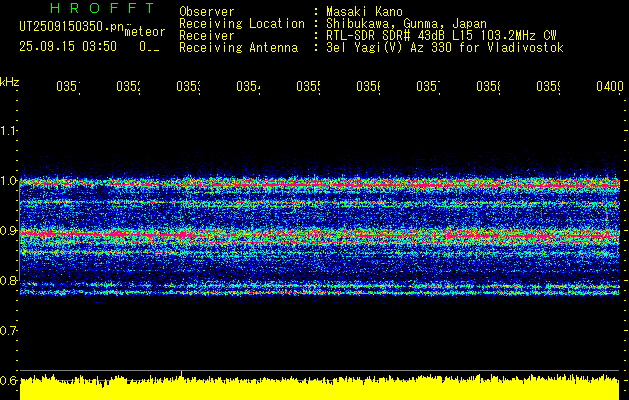Click the 0355 time marker

pos(308,86)
